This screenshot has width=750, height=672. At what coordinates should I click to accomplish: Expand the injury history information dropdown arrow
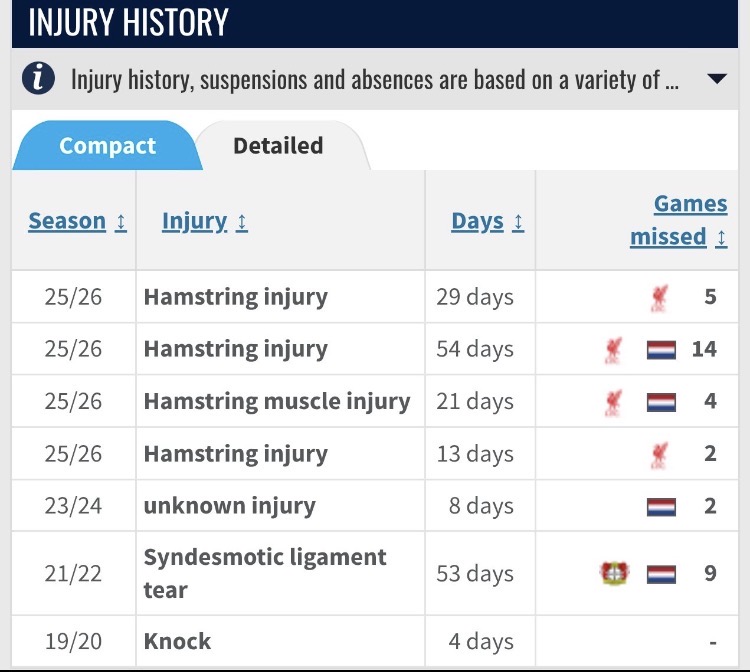click(x=716, y=80)
